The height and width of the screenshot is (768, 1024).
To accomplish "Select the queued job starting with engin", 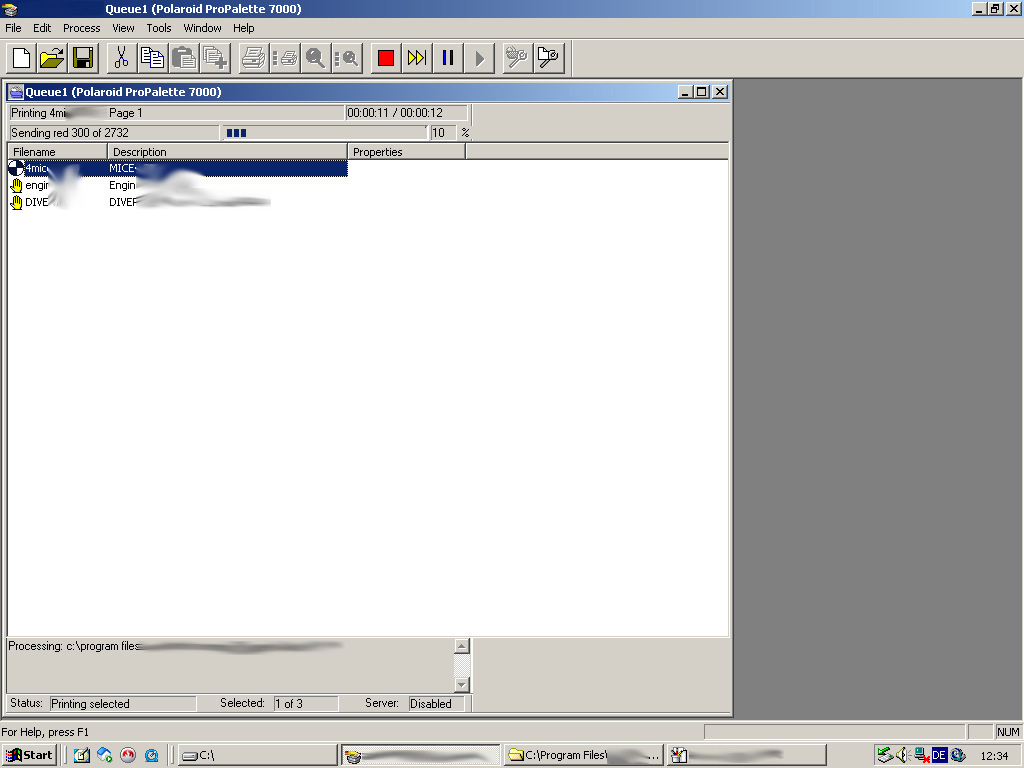I will pos(178,185).
